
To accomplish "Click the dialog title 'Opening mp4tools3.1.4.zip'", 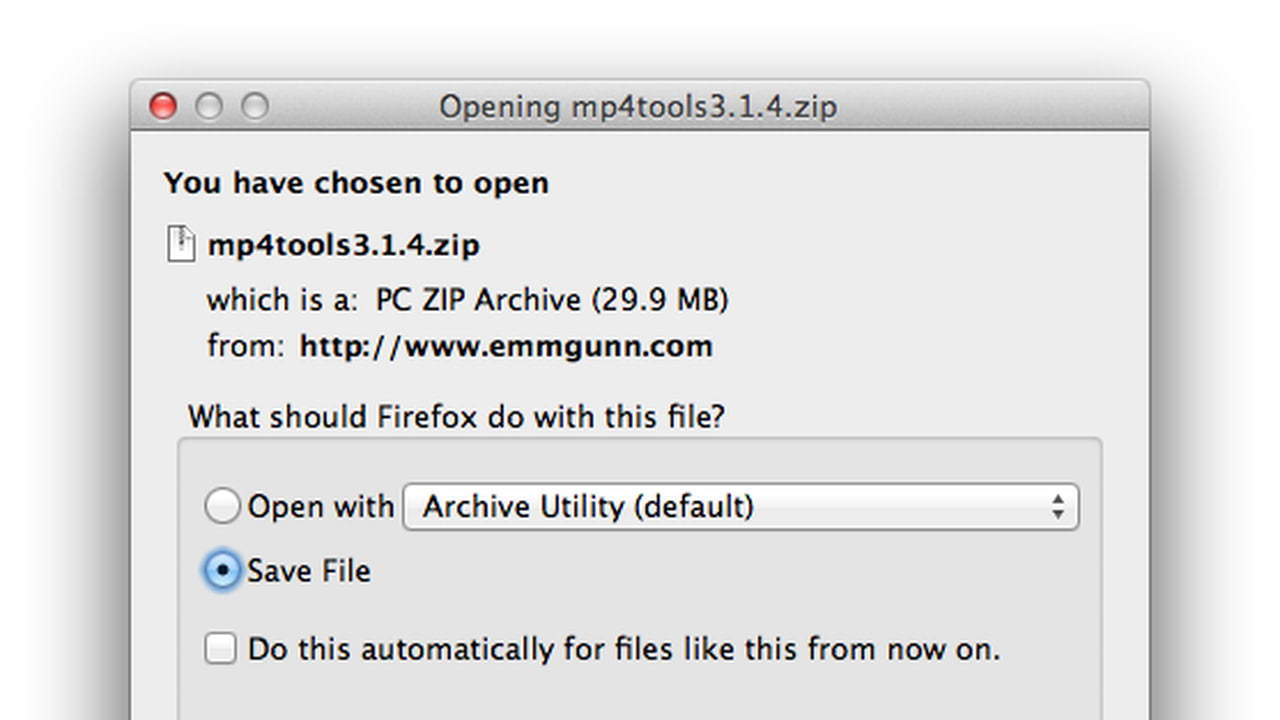I will click(638, 106).
